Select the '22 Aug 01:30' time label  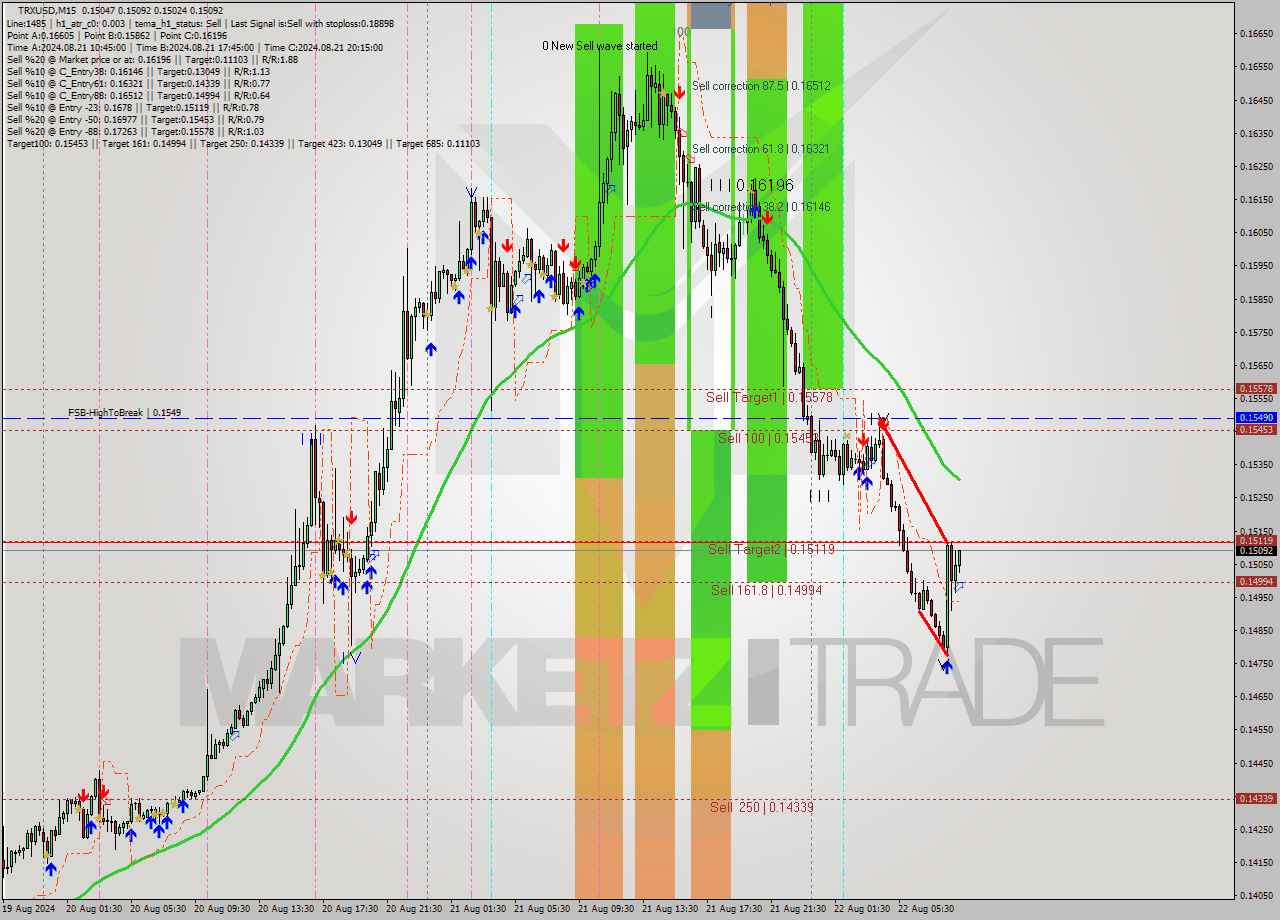[x=862, y=909]
